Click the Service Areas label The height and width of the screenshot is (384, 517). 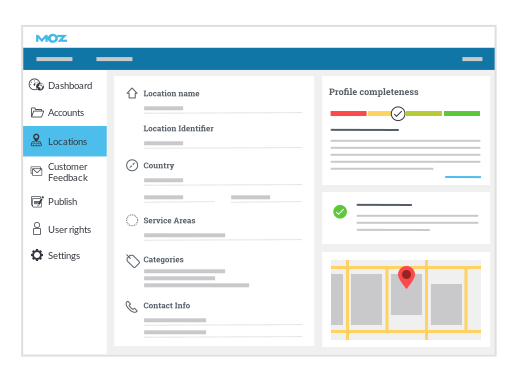click(169, 221)
